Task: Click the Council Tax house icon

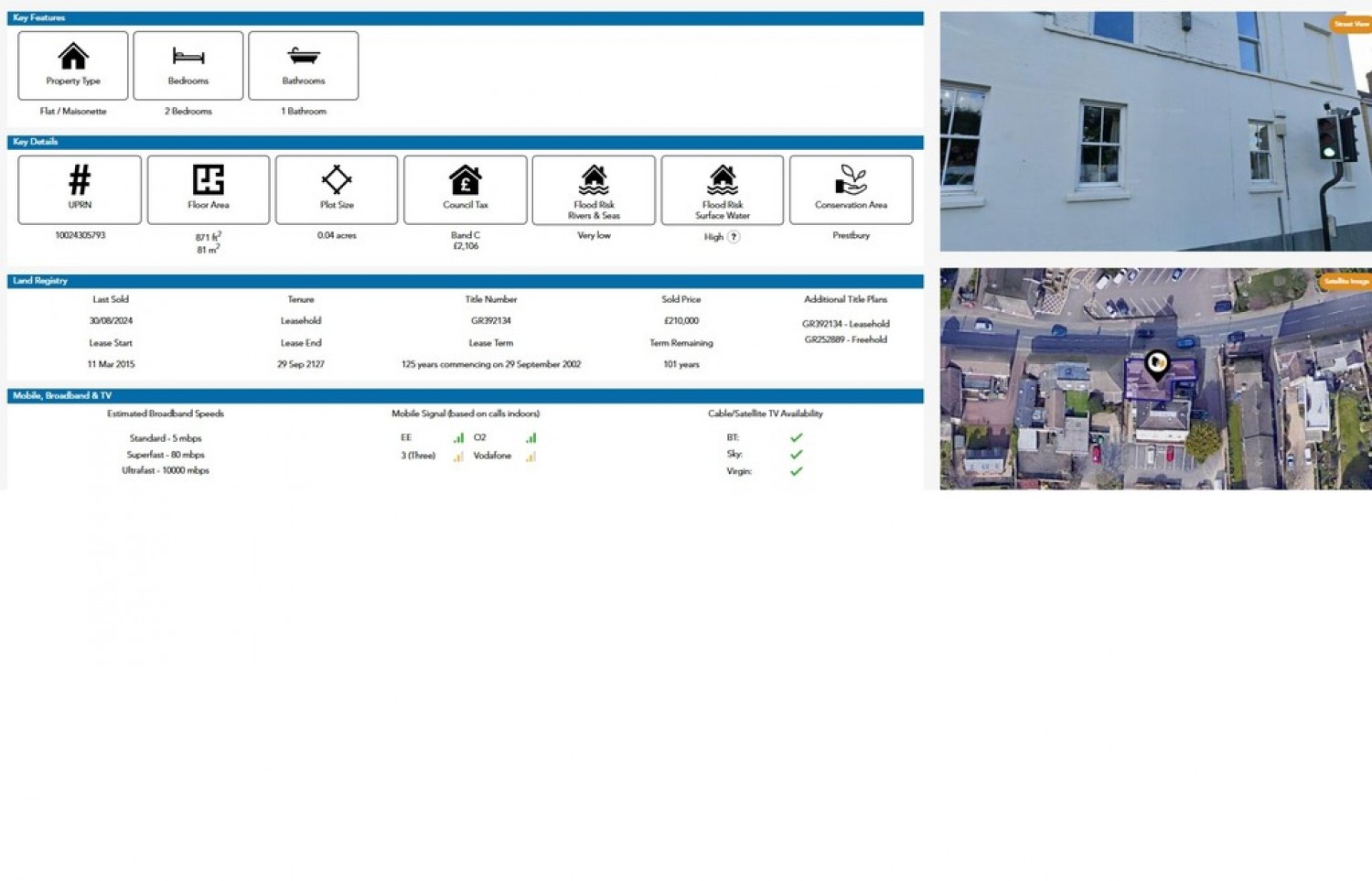Action: click(x=466, y=179)
